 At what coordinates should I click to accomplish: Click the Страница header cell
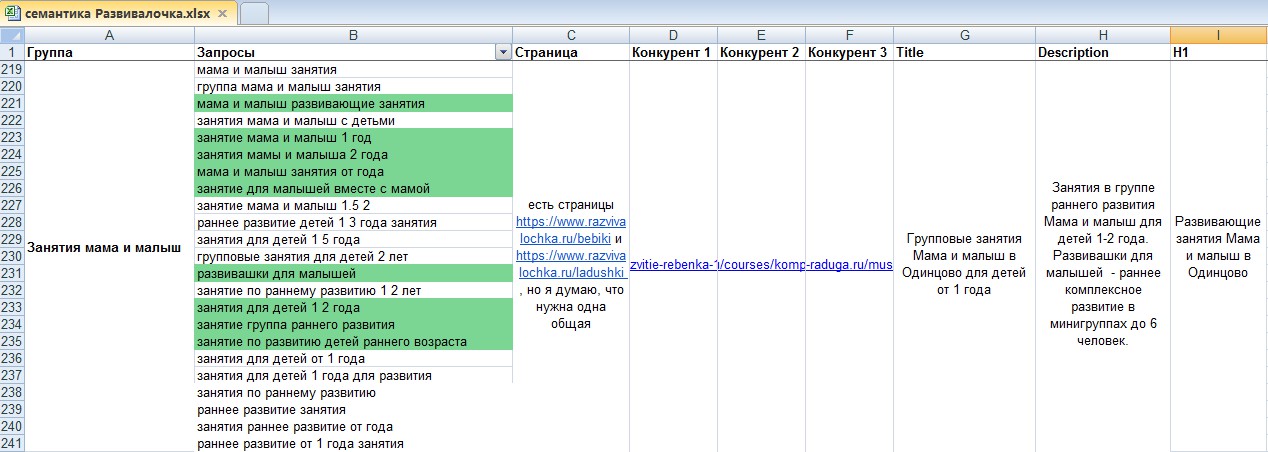(570, 52)
